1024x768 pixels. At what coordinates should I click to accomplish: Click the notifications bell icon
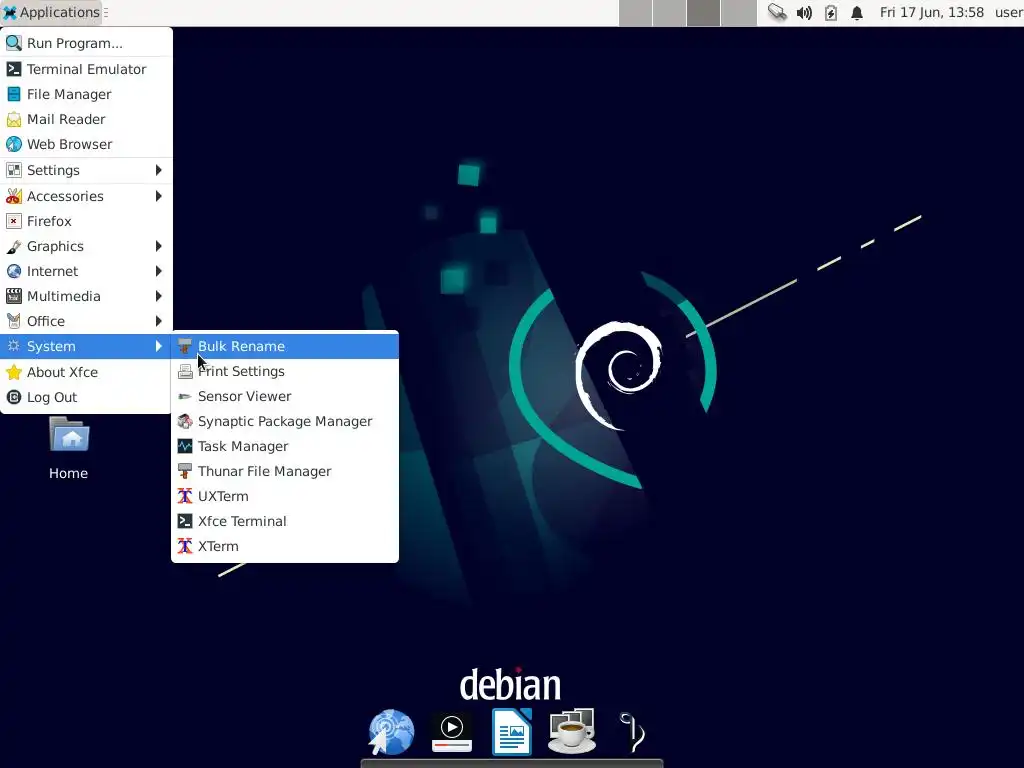pos(857,12)
